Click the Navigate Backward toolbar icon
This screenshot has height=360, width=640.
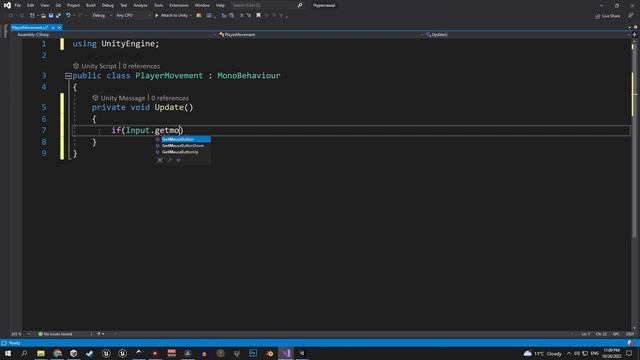click(11, 16)
